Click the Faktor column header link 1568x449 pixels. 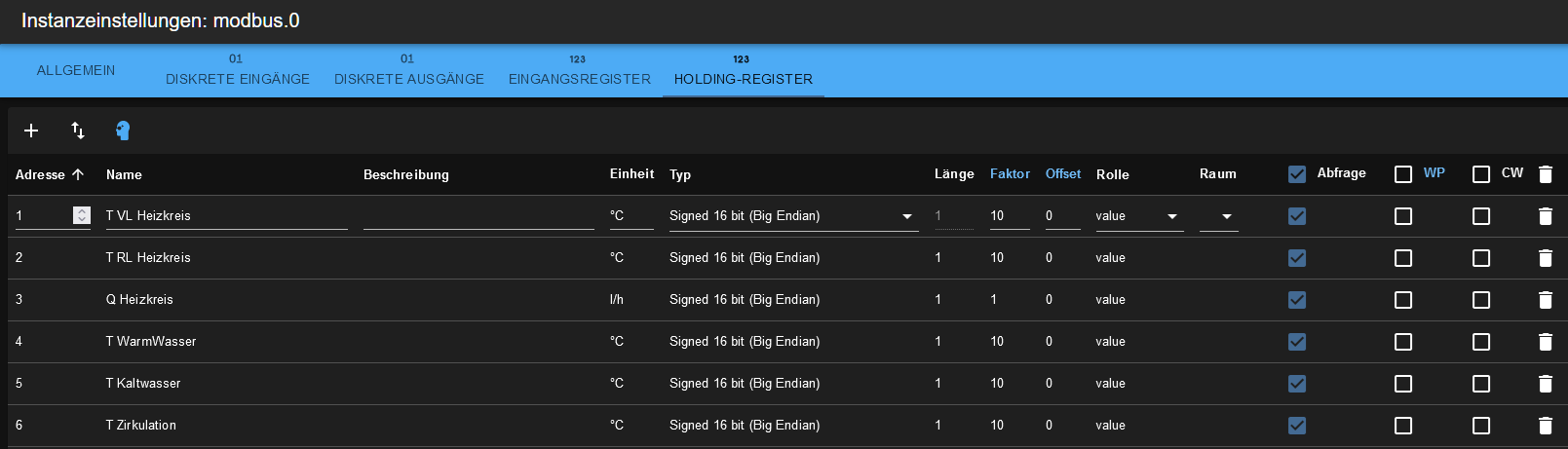coord(1010,174)
